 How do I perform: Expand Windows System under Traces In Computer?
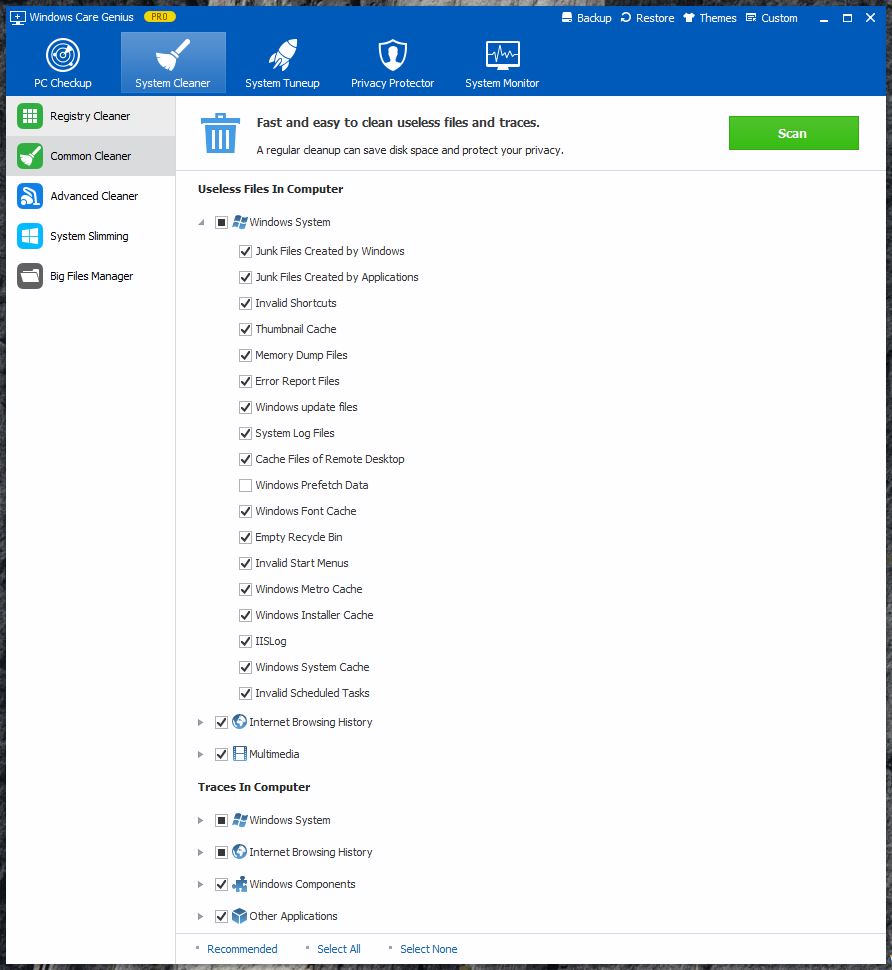click(200, 820)
